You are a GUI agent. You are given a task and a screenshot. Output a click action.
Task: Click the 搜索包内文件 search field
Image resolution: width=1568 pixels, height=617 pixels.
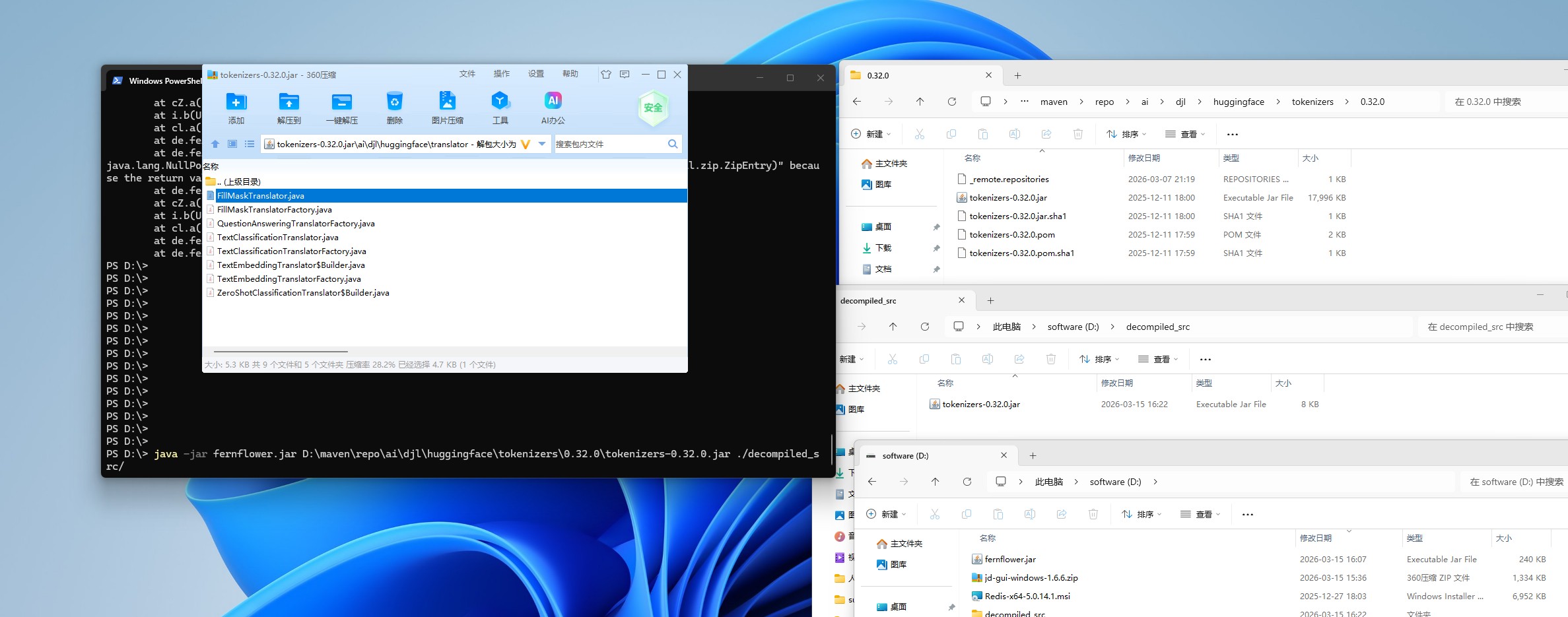click(607, 144)
